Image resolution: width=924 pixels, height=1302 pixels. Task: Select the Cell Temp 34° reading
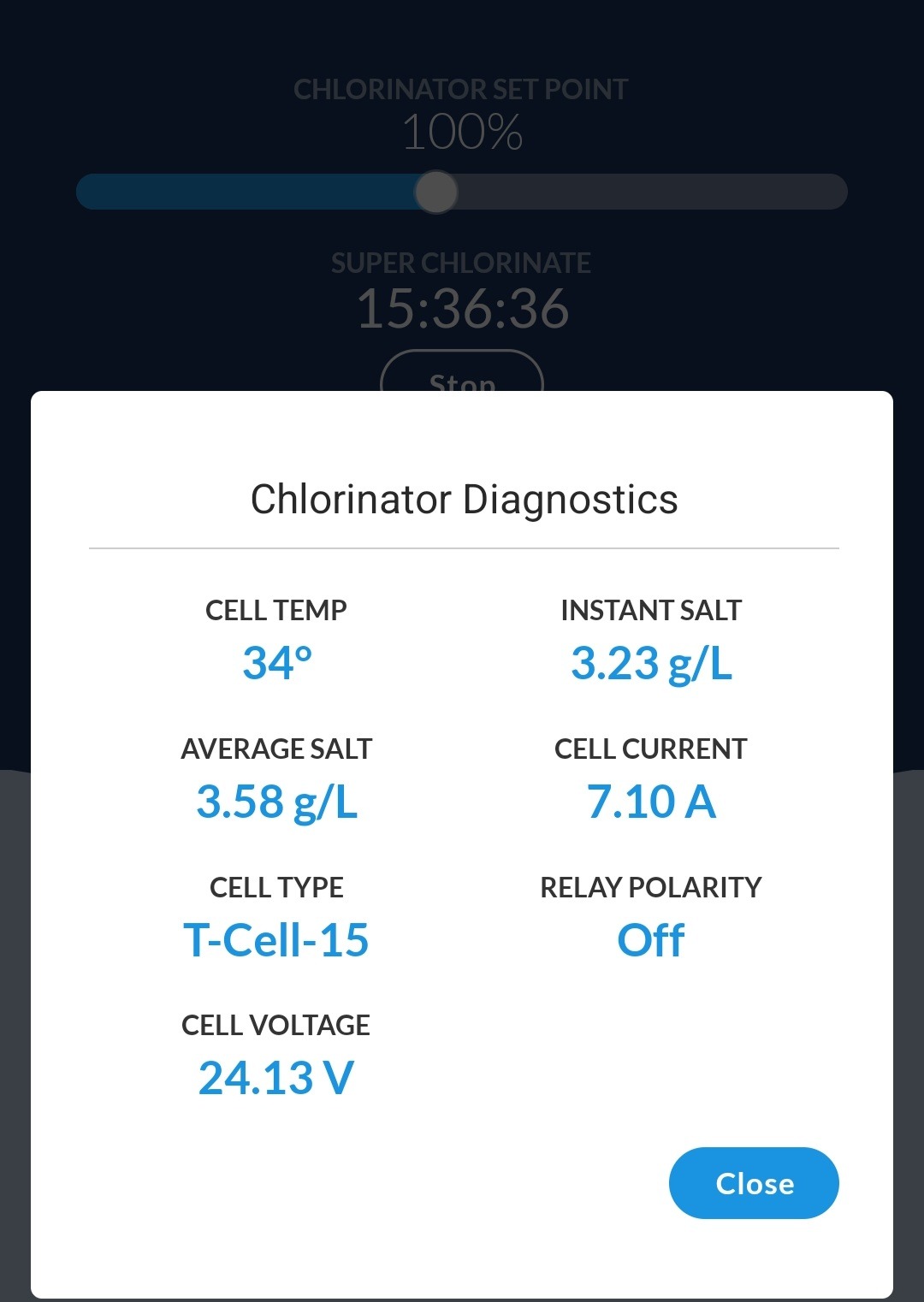[x=276, y=663]
